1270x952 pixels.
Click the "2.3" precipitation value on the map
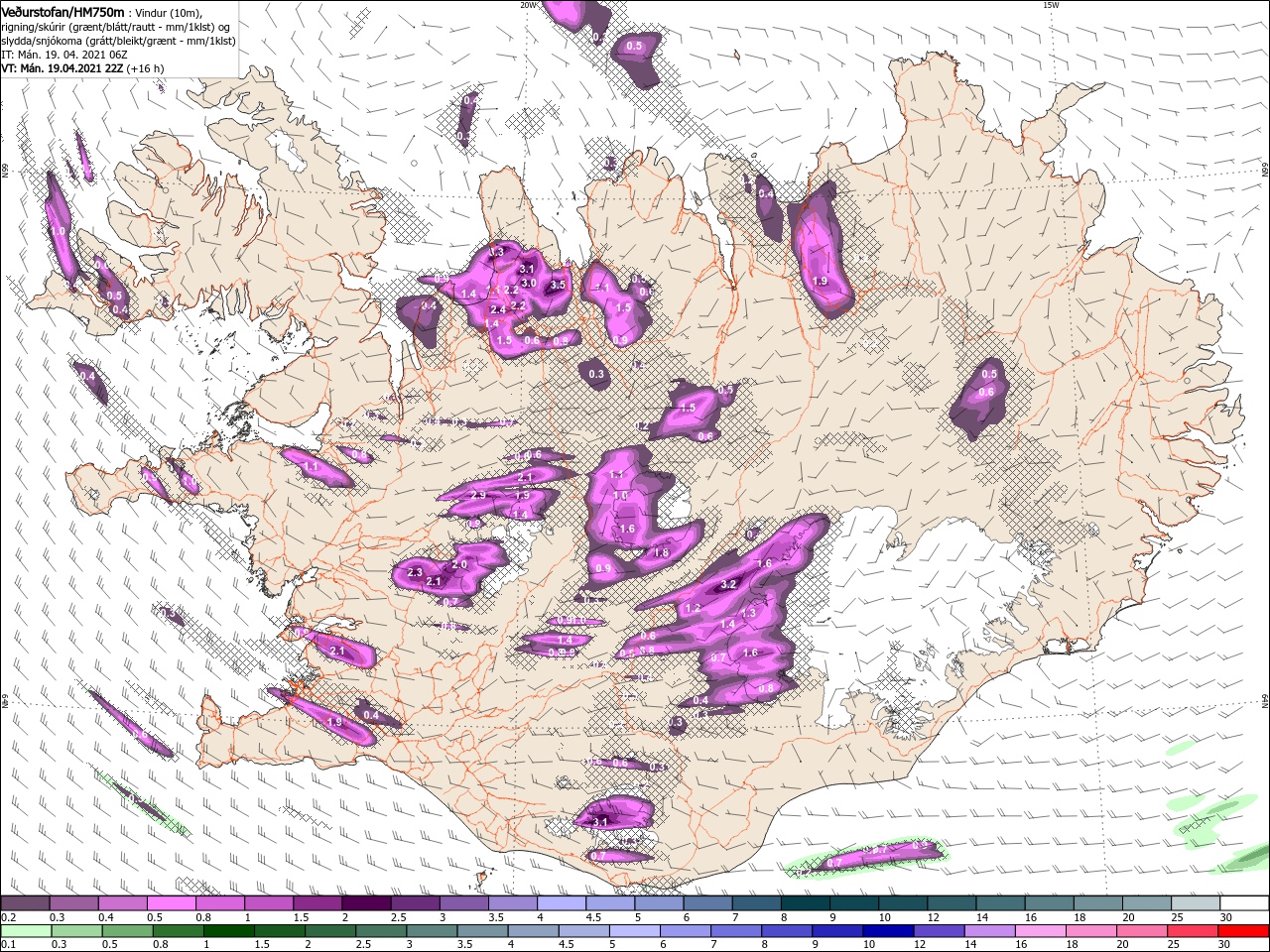tap(415, 572)
